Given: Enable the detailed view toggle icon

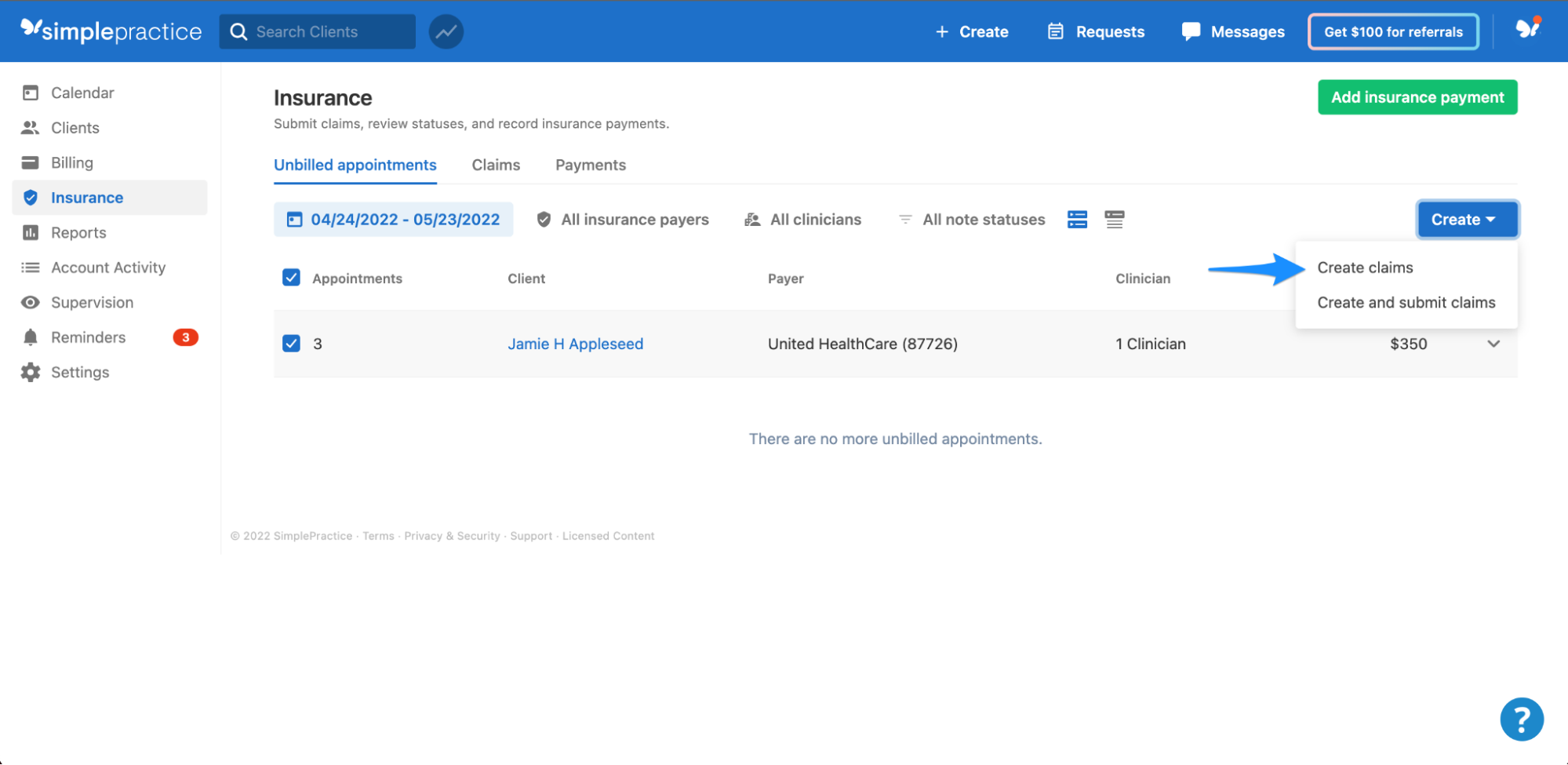Looking at the screenshot, I should point(1115,219).
